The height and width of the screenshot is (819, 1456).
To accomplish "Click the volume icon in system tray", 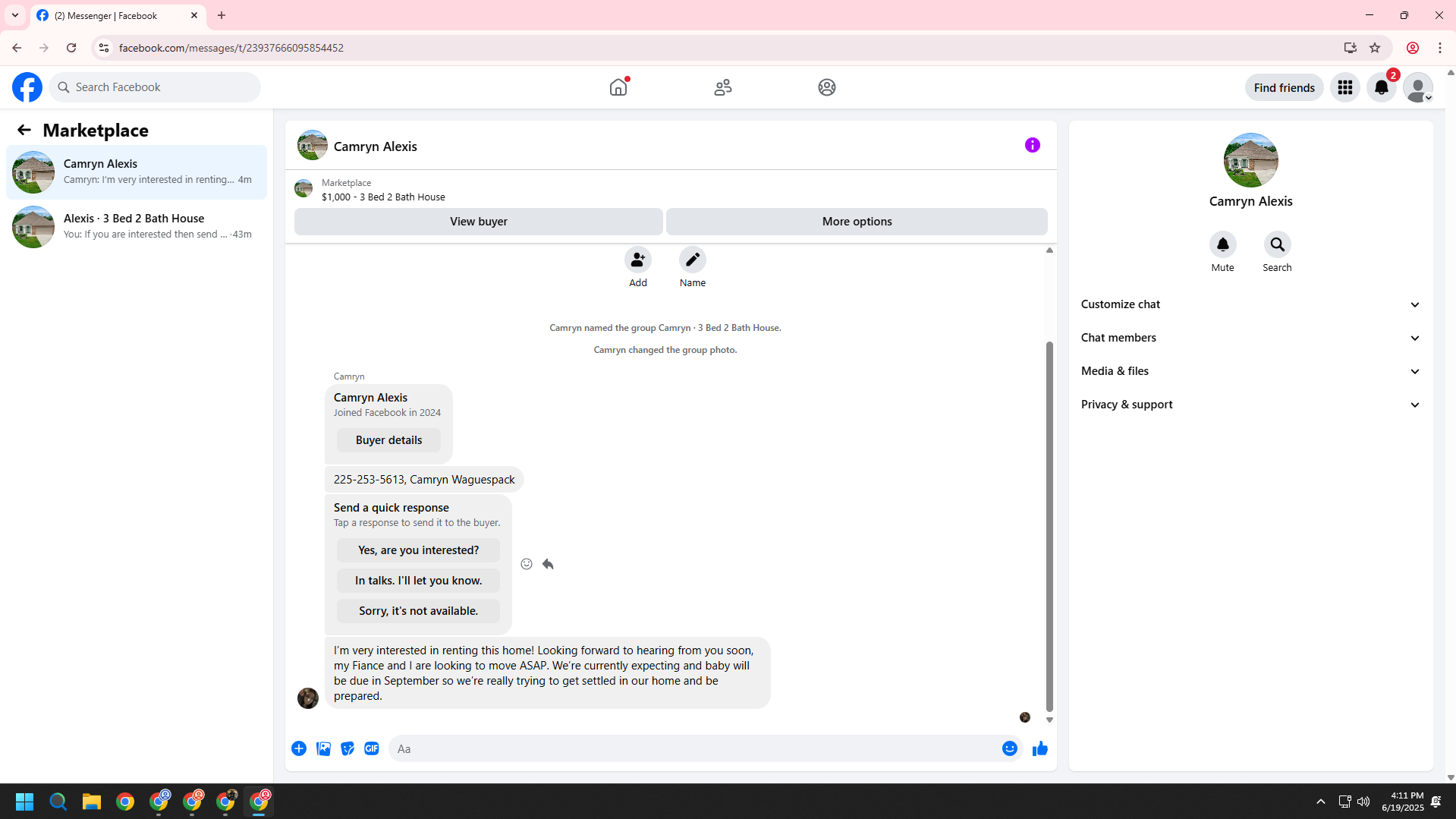I will click(1363, 802).
